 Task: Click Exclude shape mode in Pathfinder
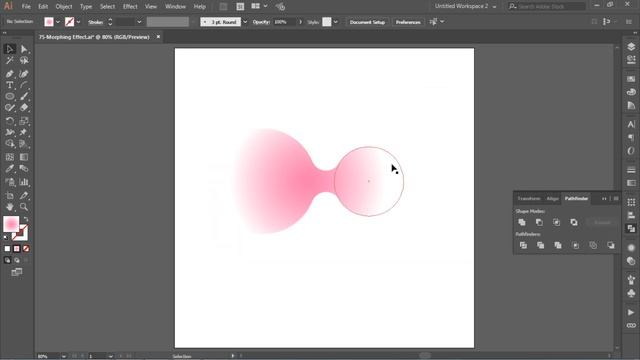(574, 222)
